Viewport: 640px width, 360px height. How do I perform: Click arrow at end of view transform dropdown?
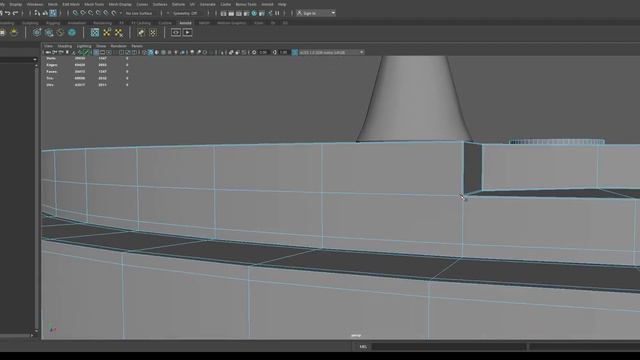[x=362, y=52]
